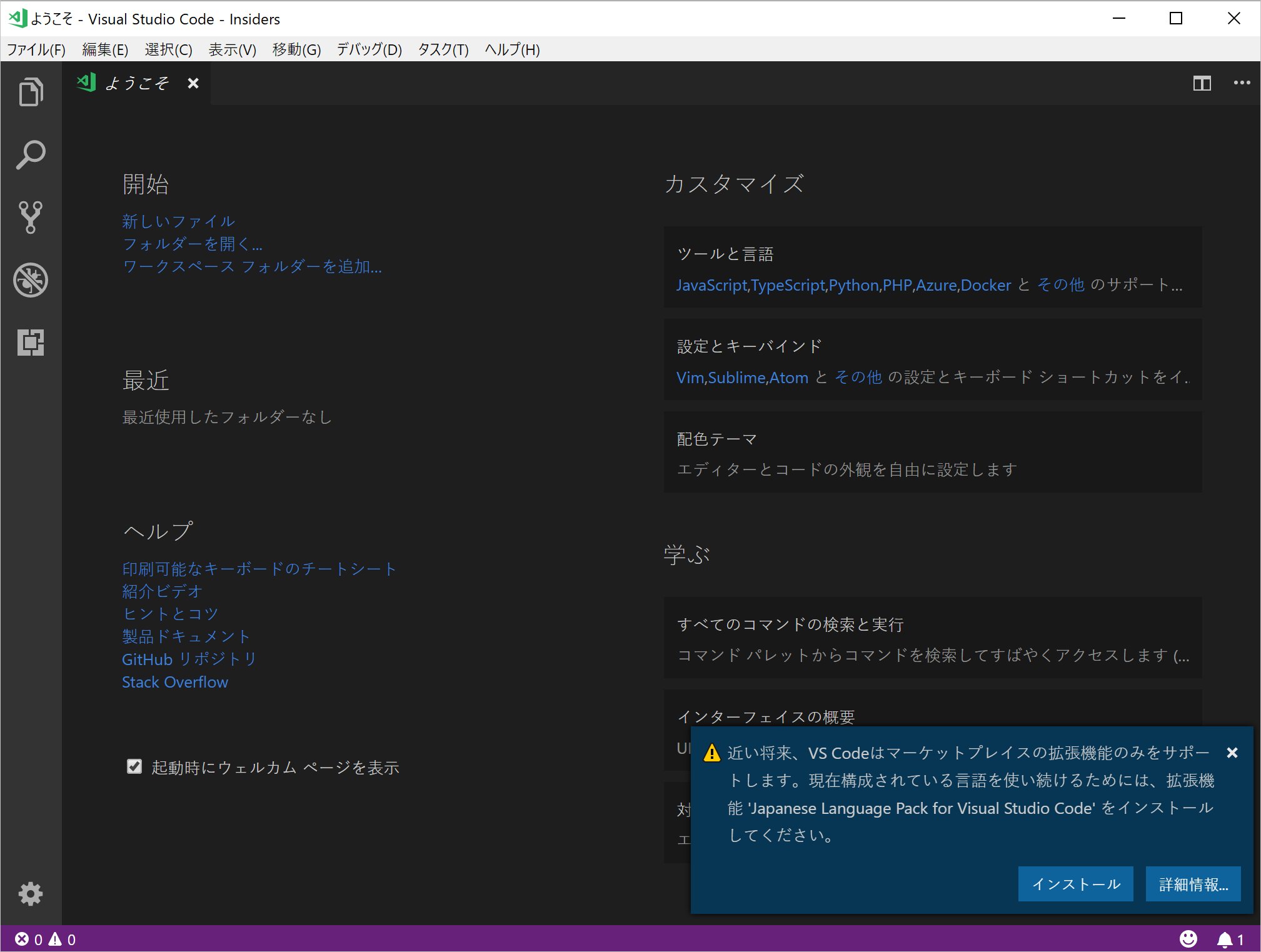Click ワークスペース フォルダーを追加... link

pyautogui.click(x=252, y=267)
